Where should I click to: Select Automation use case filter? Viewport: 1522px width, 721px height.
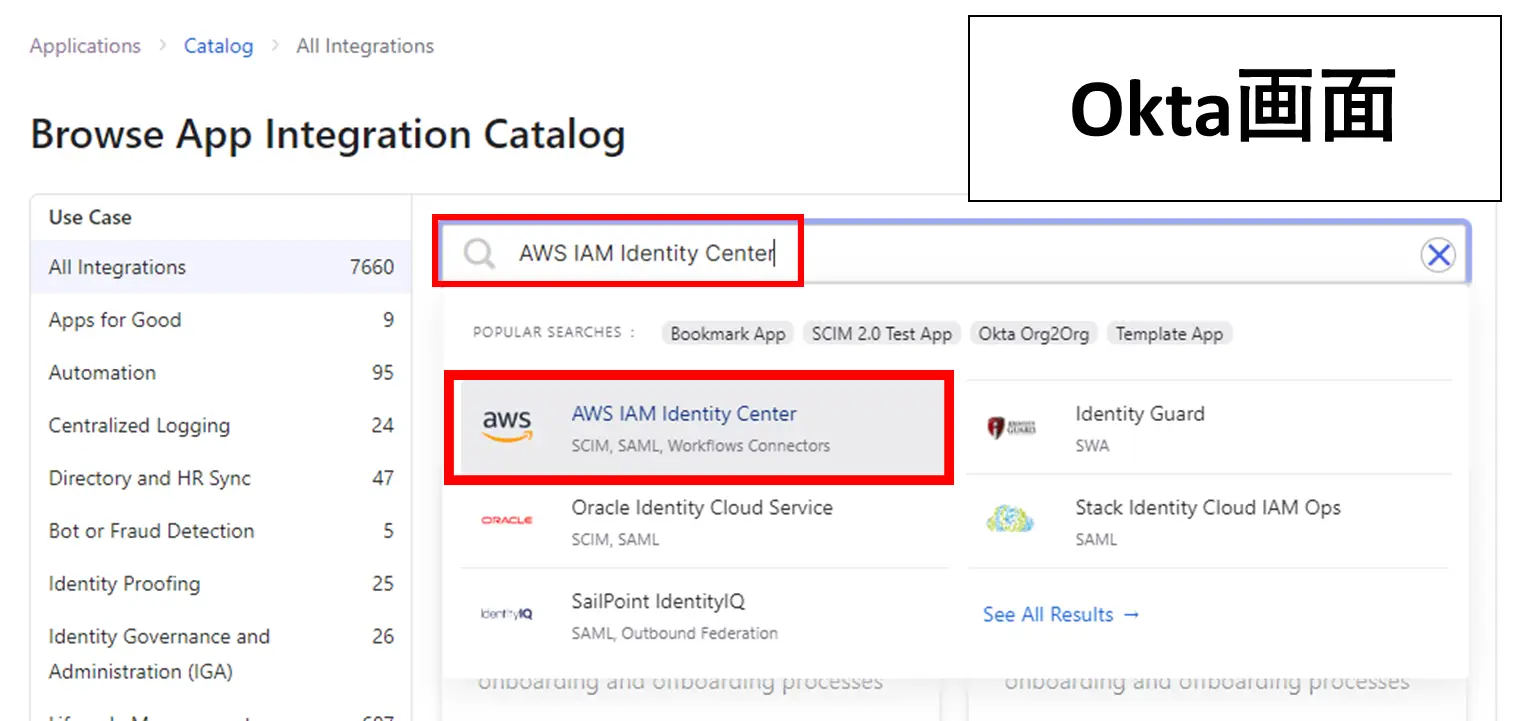click(221, 372)
